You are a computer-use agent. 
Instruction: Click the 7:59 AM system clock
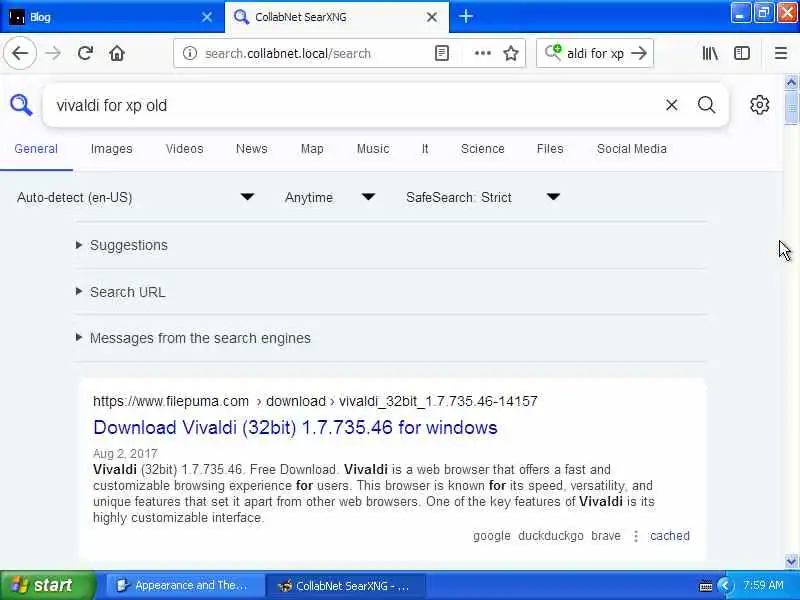763,585
